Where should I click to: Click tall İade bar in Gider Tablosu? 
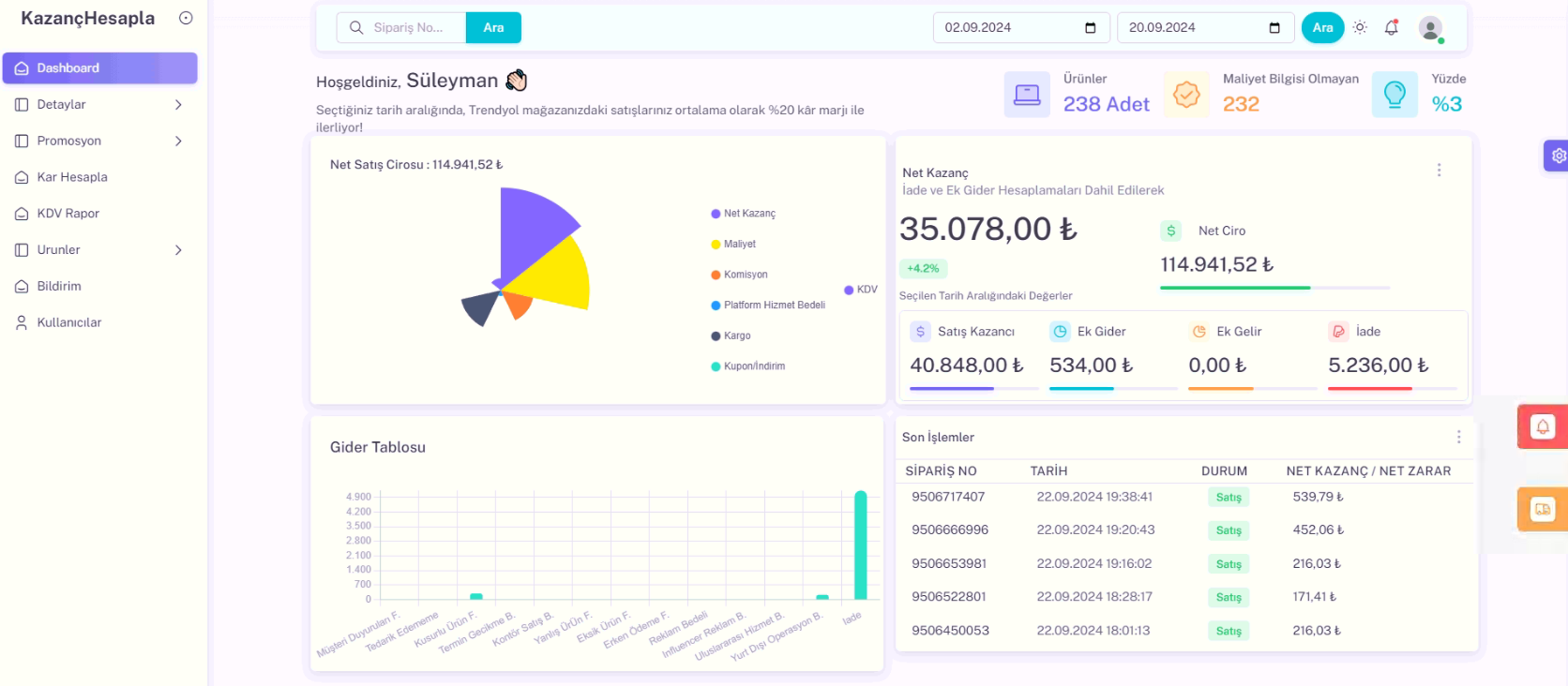coord(861,545)
